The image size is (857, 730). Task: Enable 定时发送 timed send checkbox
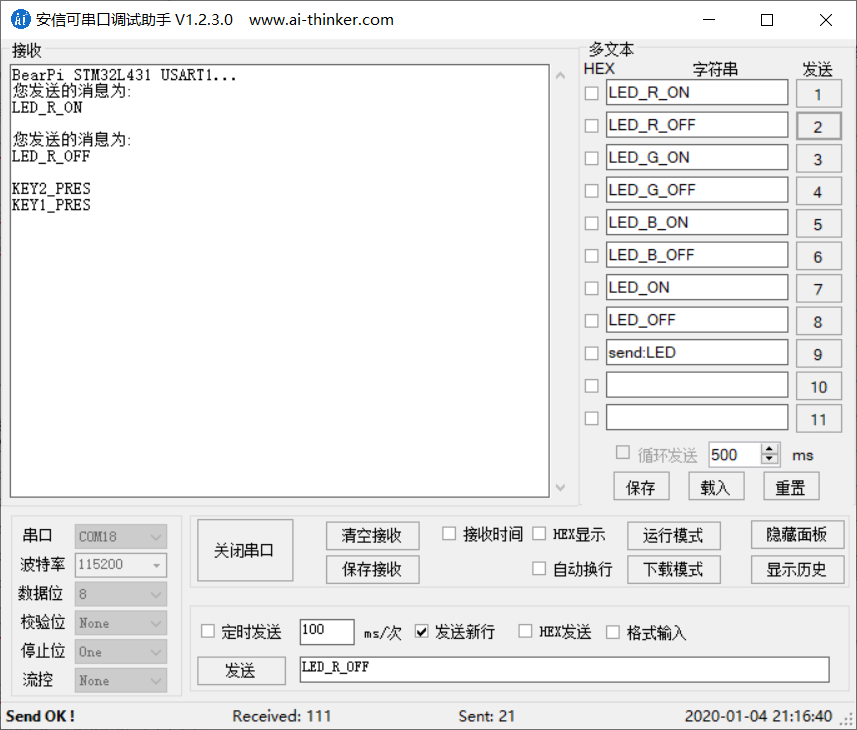208,631
